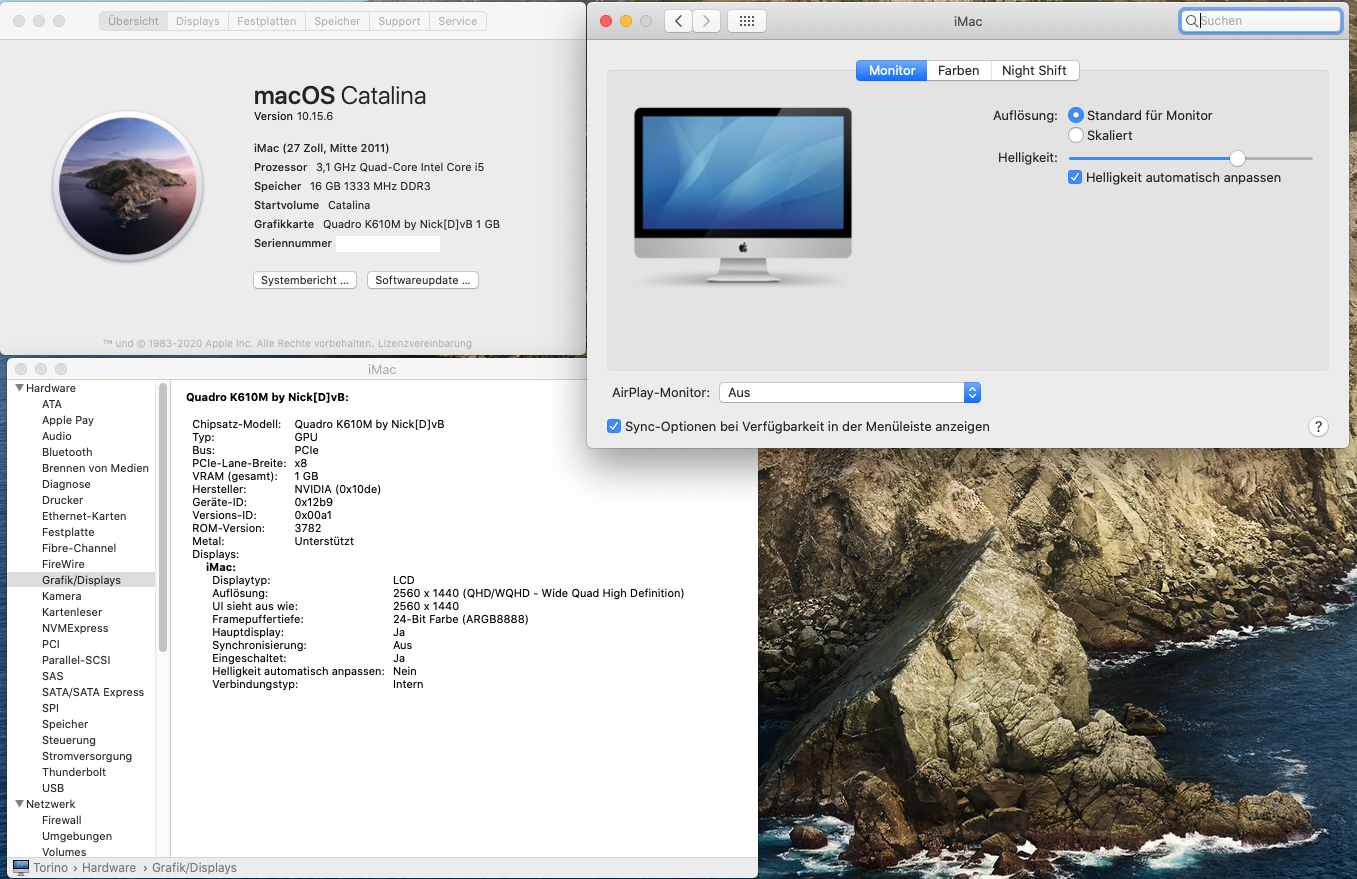Open the Speicher tab in About window

337,21
